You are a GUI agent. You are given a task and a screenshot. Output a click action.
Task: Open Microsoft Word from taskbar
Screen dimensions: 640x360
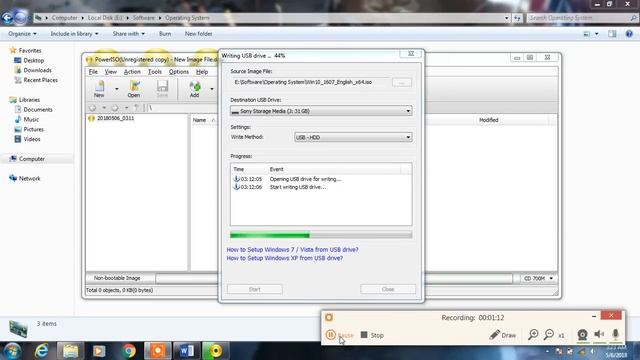coord(187,351)
